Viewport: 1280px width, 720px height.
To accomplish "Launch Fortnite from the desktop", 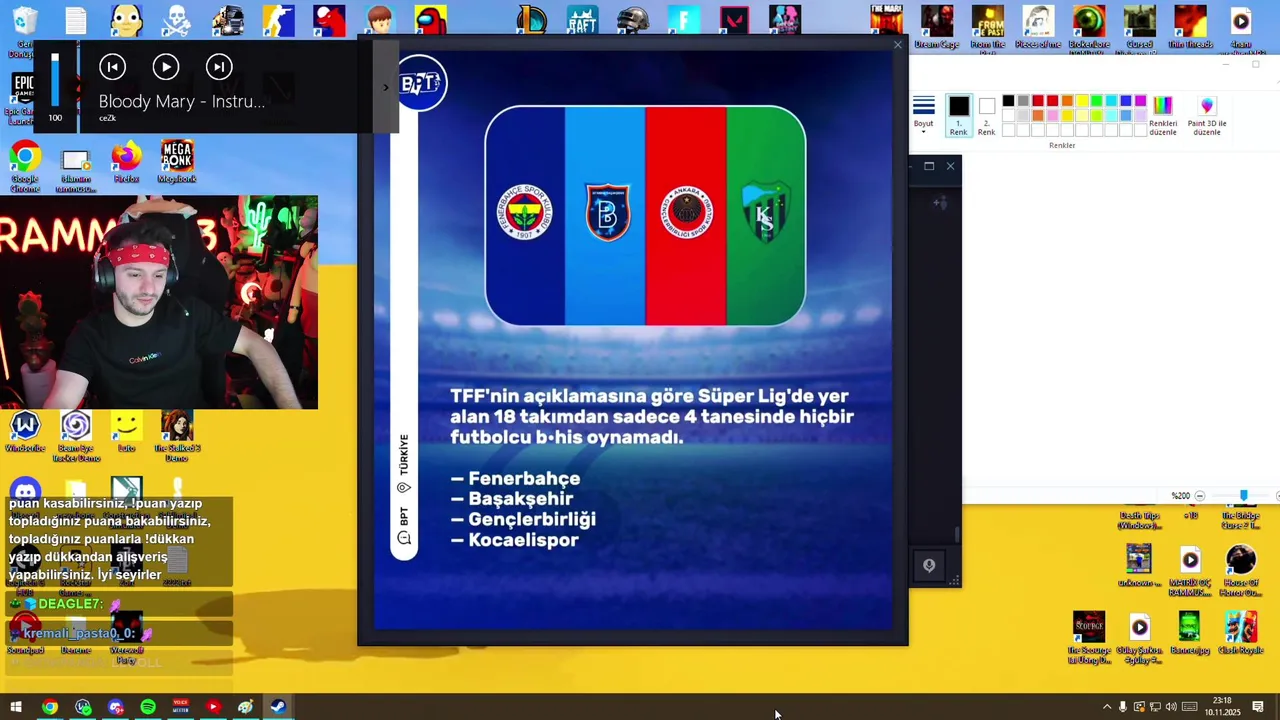I will coord(684,20).
